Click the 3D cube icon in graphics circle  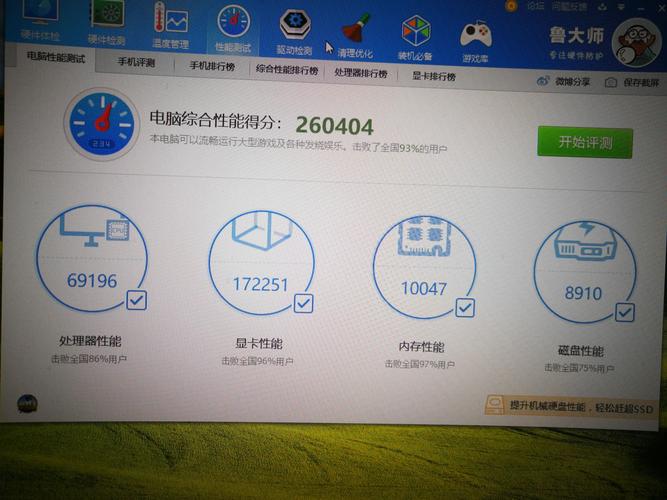(x=262, y=230)
